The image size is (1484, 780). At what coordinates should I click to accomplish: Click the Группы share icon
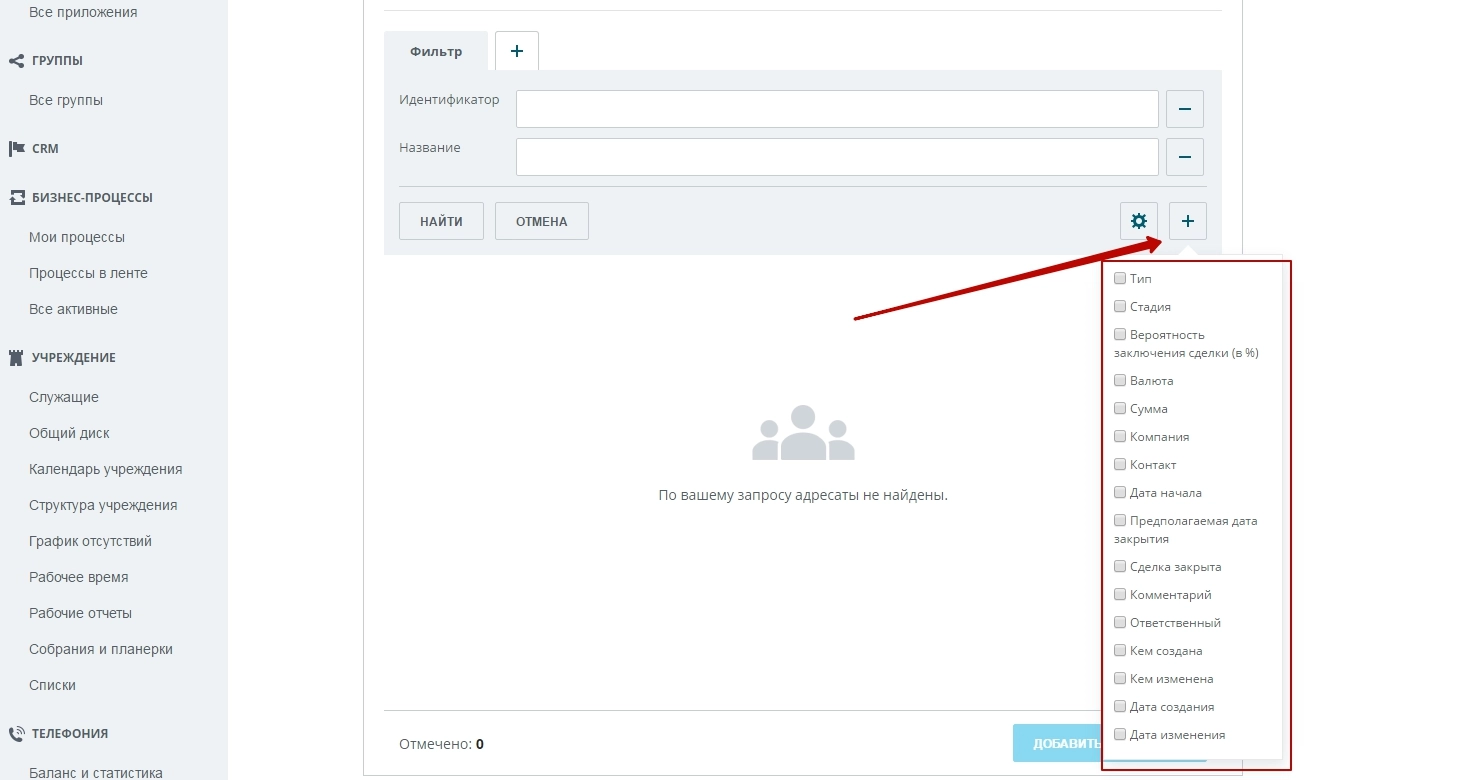pyautogui.click(x=16, y=61)
